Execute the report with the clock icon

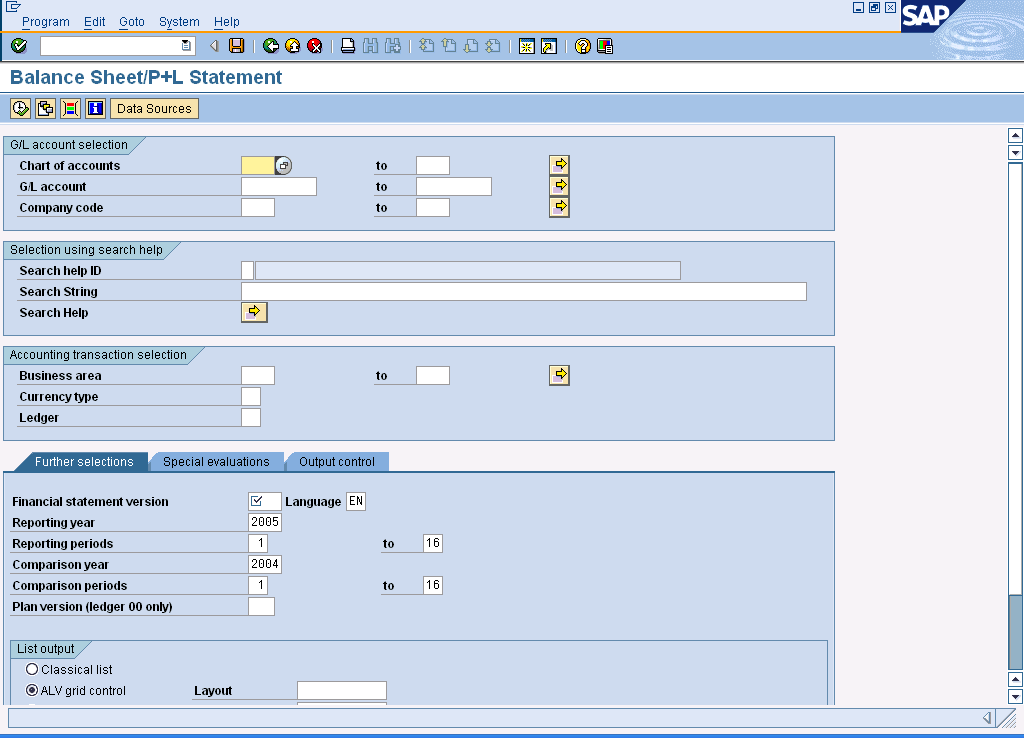click(20, 108)
